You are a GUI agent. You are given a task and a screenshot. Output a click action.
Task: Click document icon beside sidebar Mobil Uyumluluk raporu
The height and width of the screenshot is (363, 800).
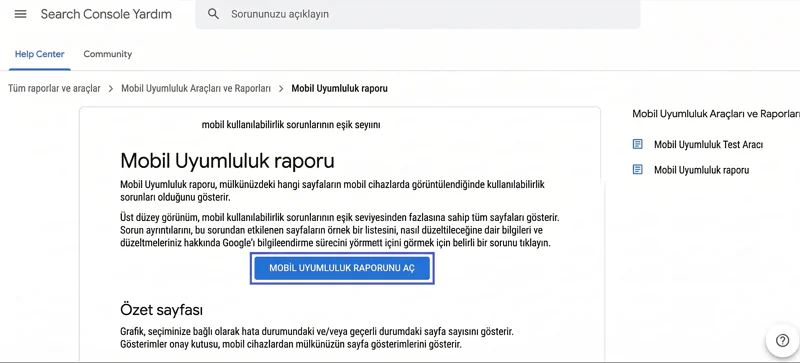pos(637,170)
